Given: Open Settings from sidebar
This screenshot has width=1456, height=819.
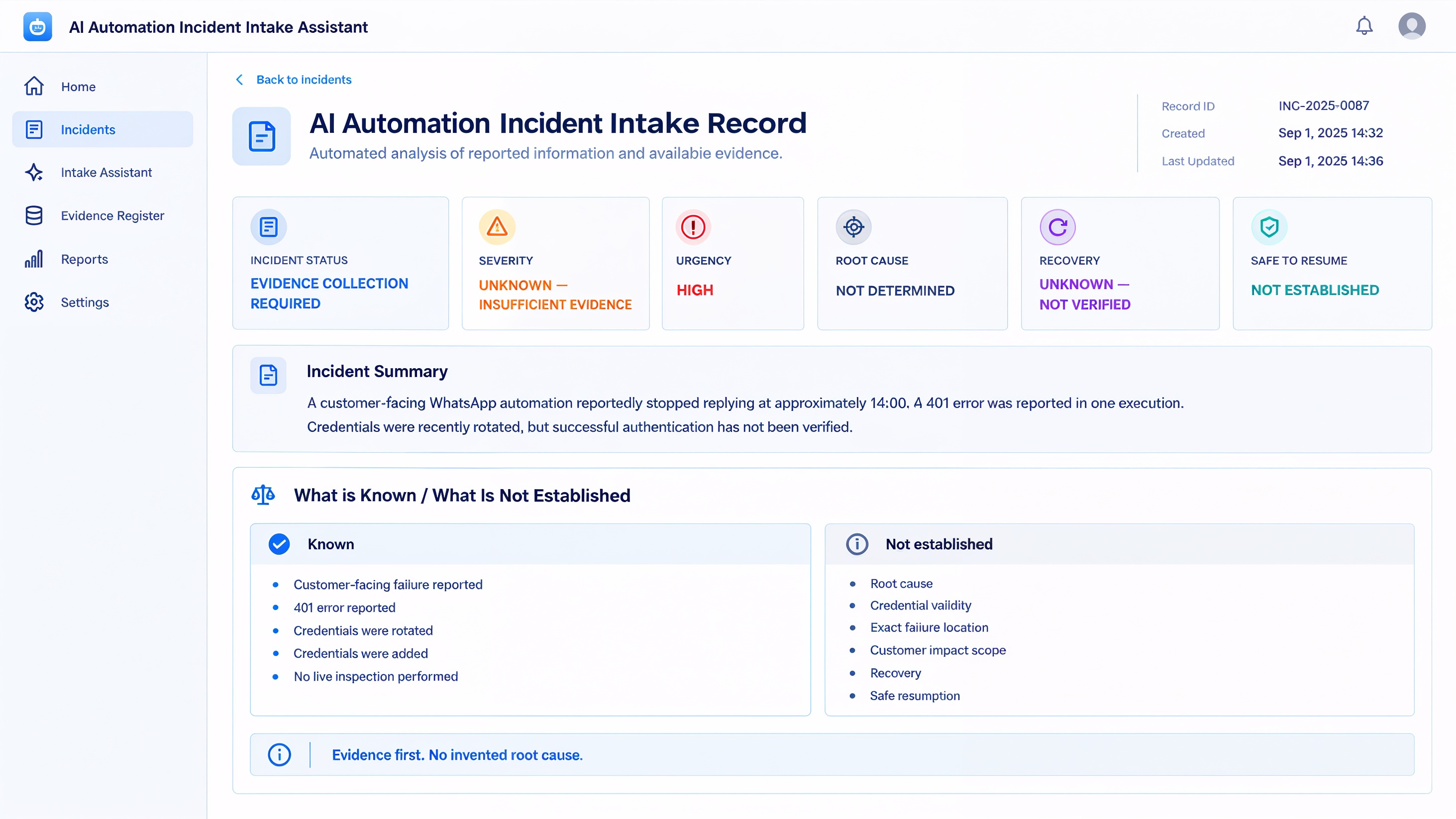Looking at the screenshot, I should 103,303.
